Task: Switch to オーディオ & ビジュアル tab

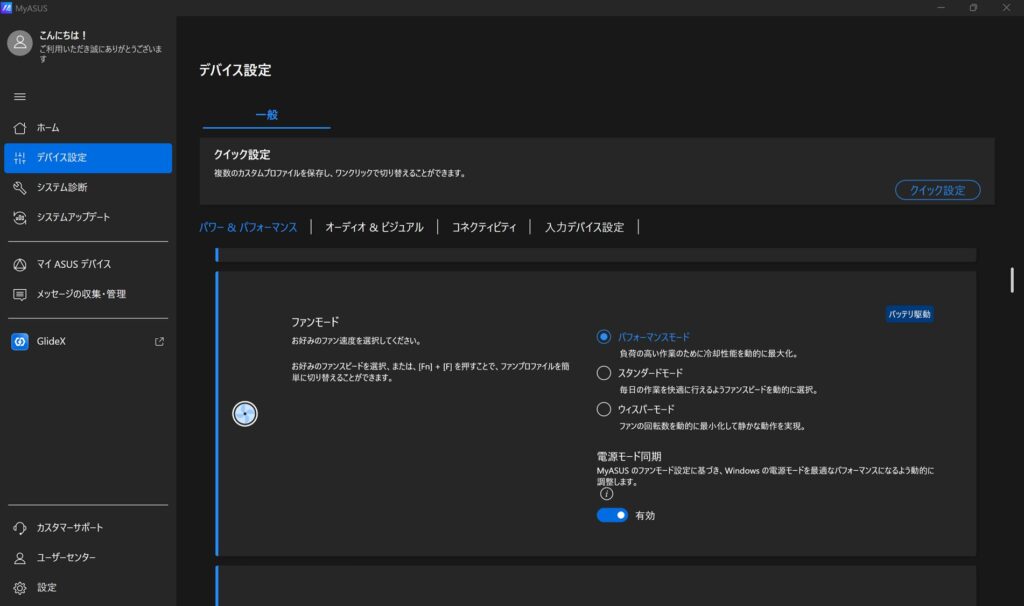Action: (x=374, y=227)
